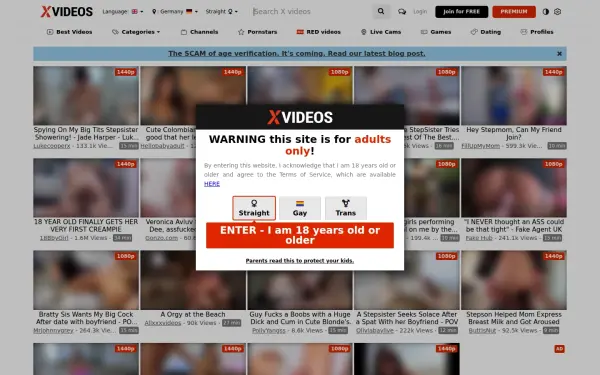Open the thumbnail above the Lukecooperx link
This screenshot has height=375, width=600.
[86, 96]
